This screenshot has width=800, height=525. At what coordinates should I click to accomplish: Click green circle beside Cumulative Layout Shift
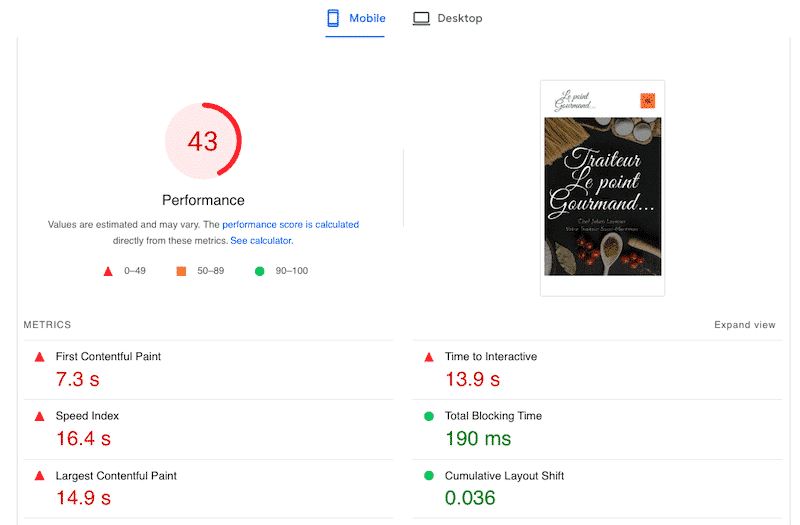point(429,476)
